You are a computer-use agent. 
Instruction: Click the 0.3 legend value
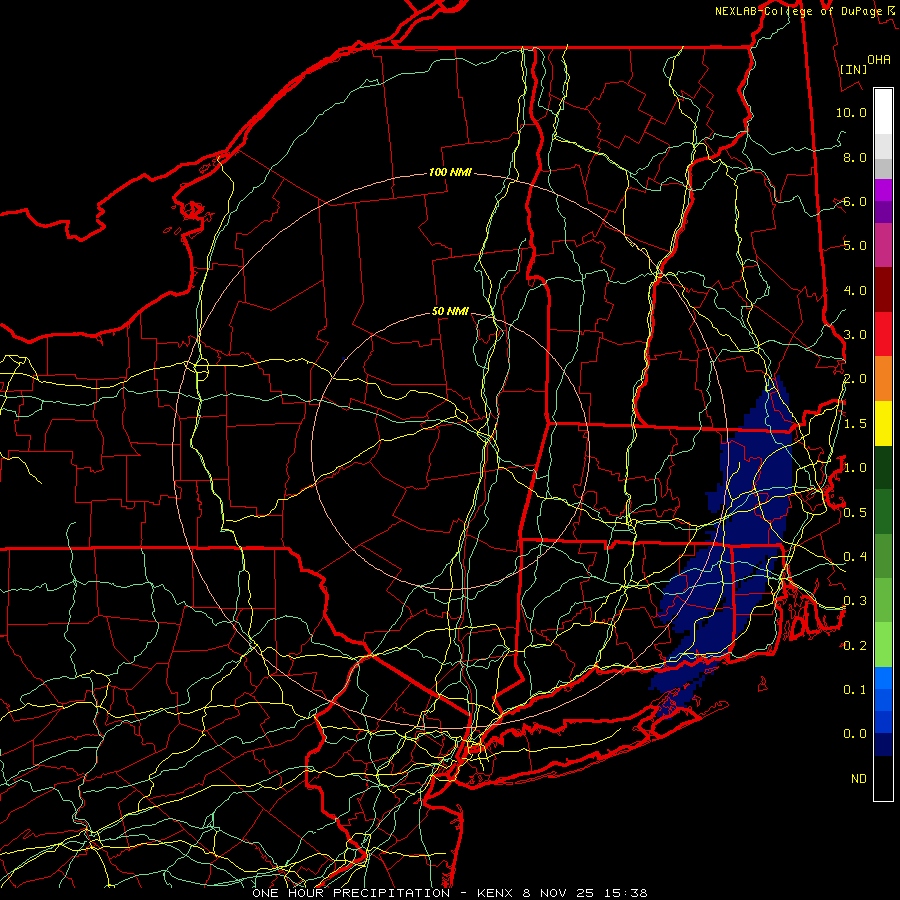coord(855,601)
